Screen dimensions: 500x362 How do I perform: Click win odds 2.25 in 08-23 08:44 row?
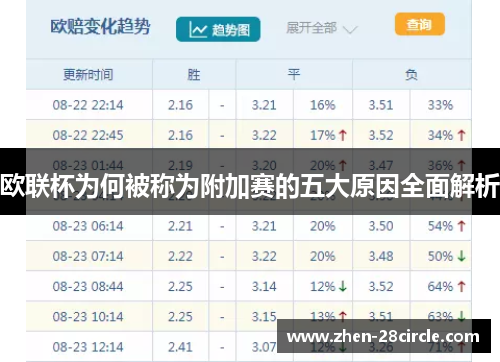[x=180, y=286]
